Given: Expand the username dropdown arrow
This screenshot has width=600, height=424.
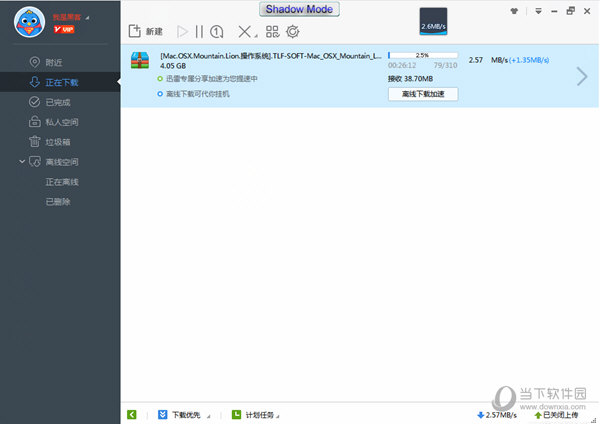Looking at the screenshot, I should (87, 18).
